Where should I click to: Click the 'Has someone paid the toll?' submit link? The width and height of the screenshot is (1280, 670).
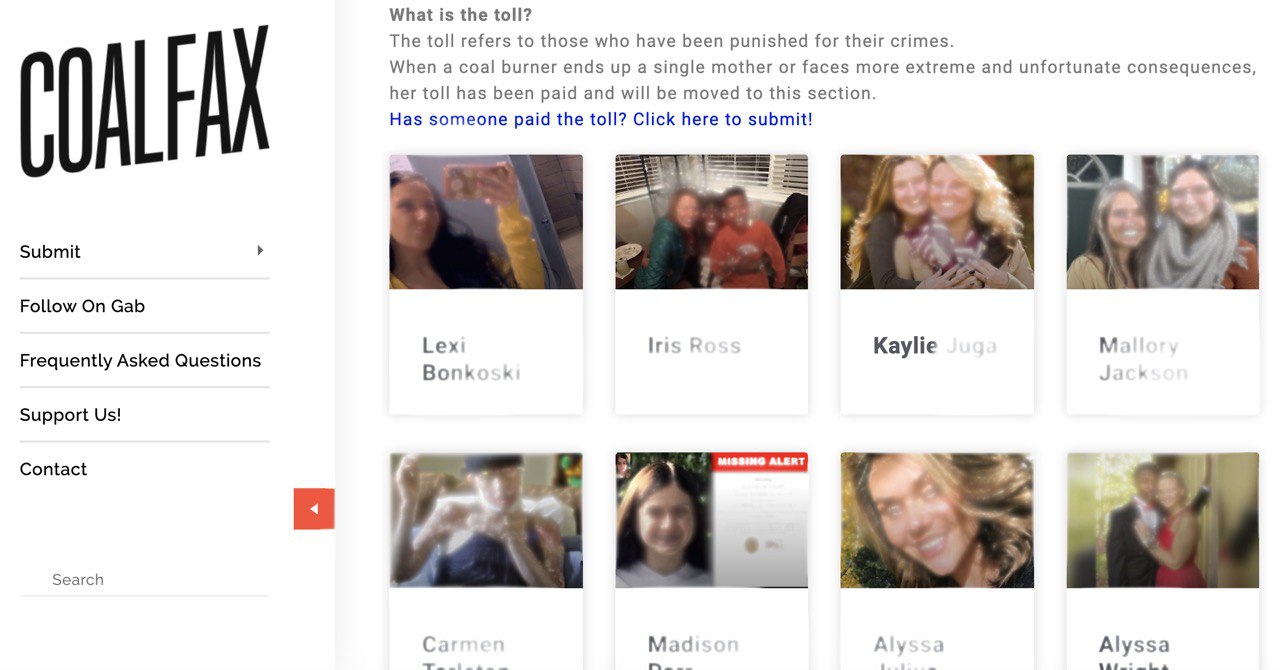click(601, 119)
